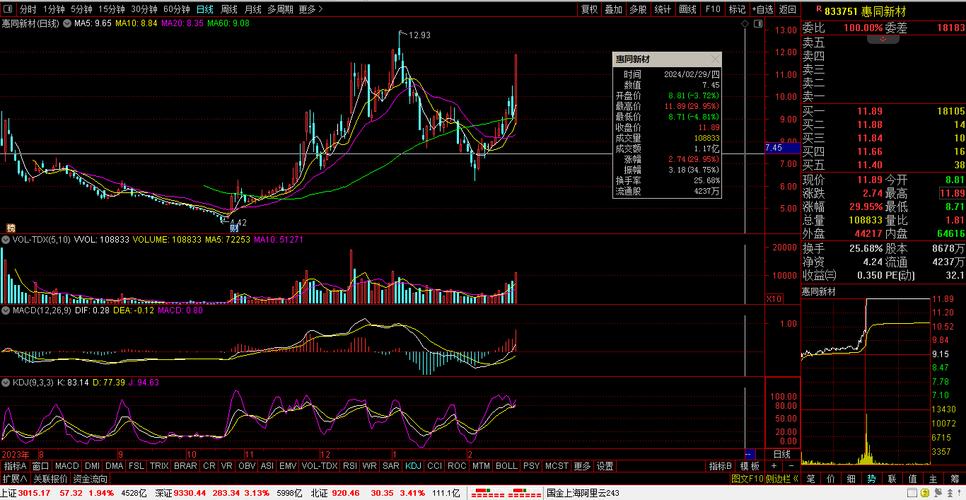This screenshot has width=966, height=500.
Task: Click the 7.45 price marker on the axis
Action: tap(773, 148)
